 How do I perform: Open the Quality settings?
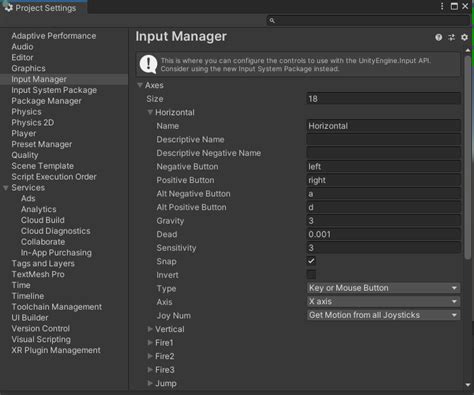tap(25, 155)
